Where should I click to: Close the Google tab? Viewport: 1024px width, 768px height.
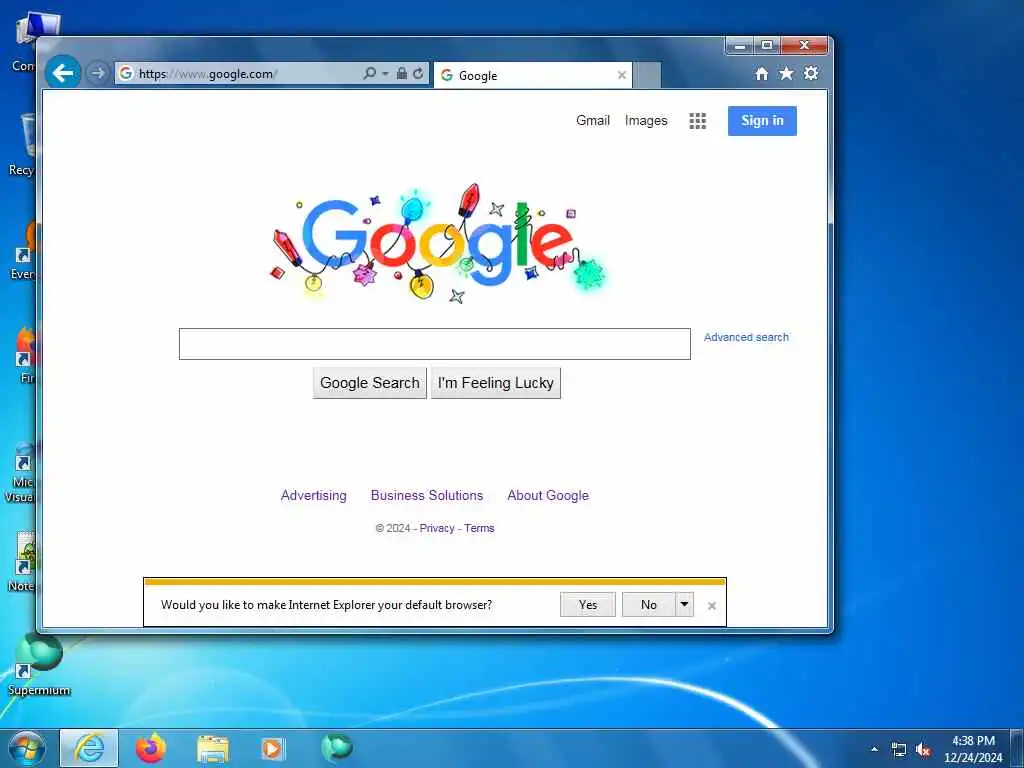[x=622, y=75]
